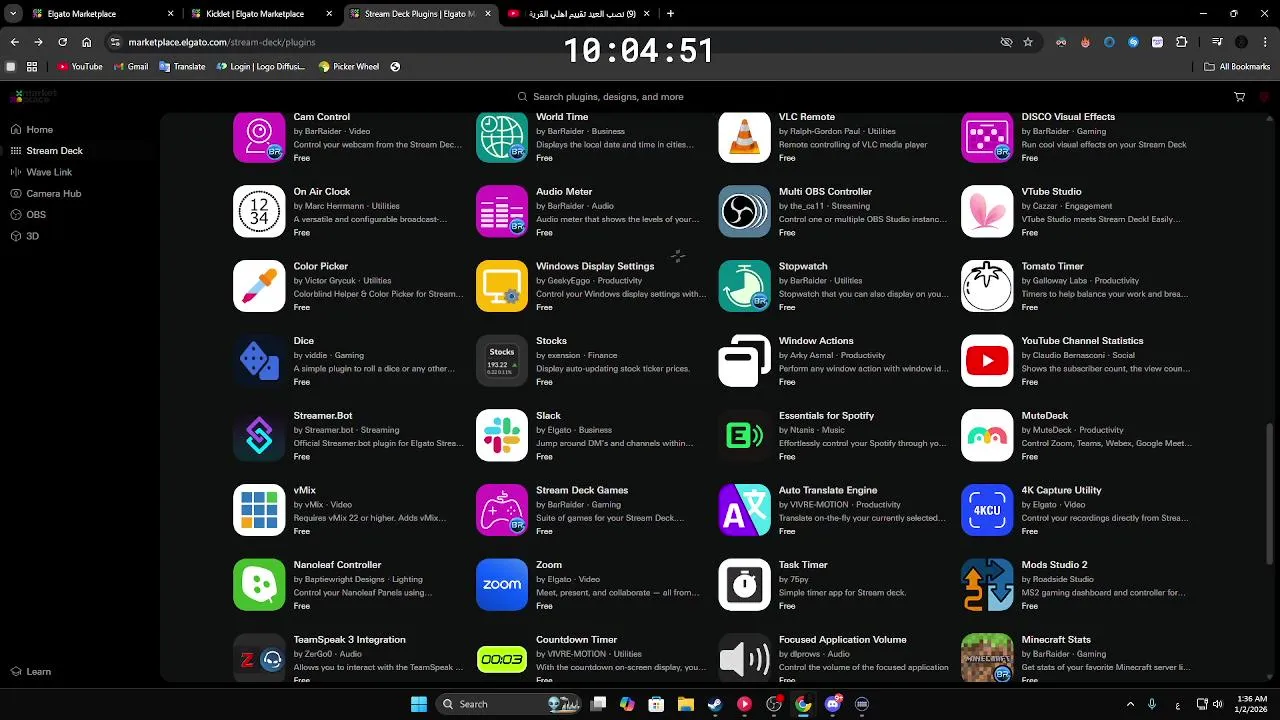
Task: Open File Explorer from the taskbar
Action: [x=686, y=704]
